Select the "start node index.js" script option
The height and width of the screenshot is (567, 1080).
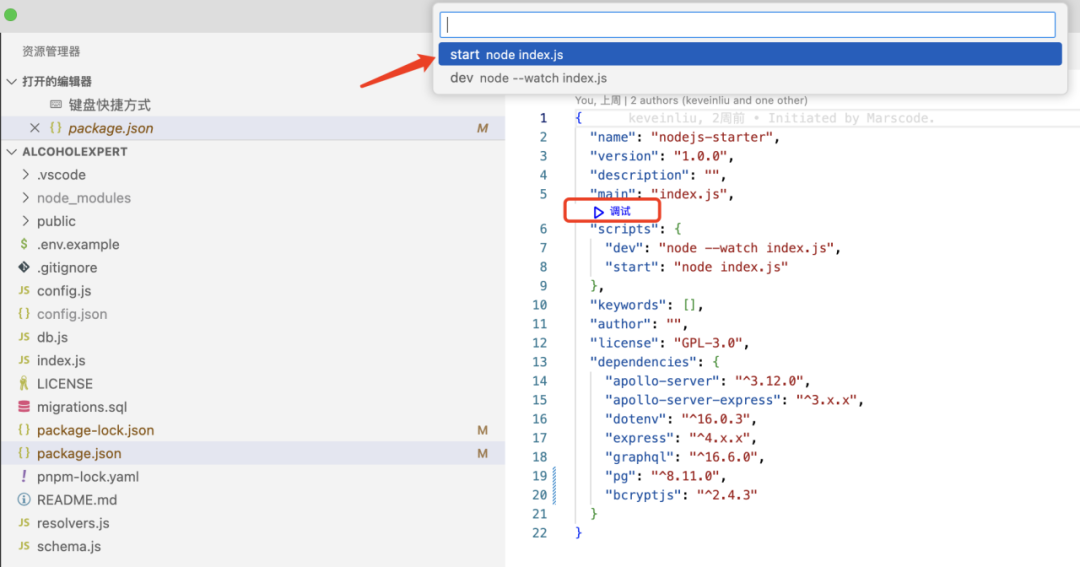pyautogui.click(x=748, y=54)
